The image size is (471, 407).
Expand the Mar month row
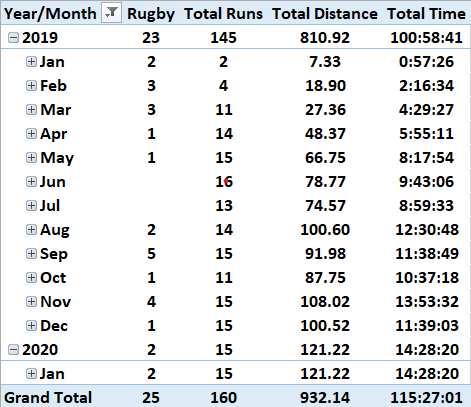point(31,110)
